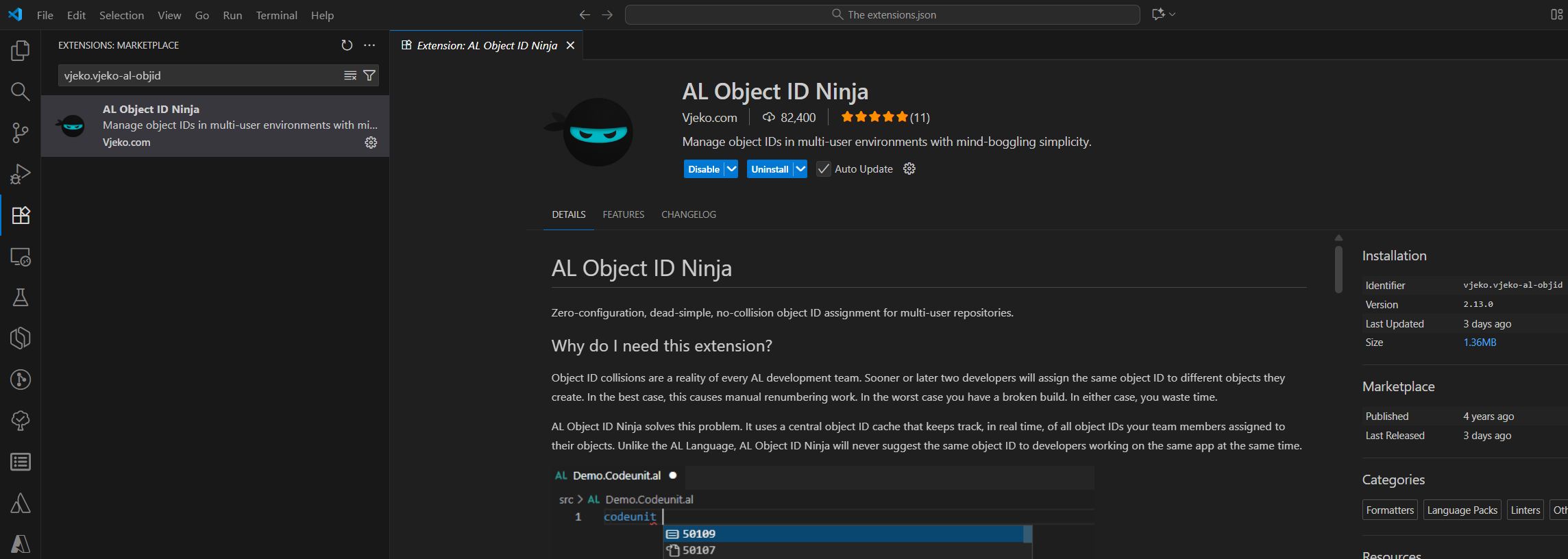Open the Terminal menu
The height and width of the screenshot is (559, 1568).
point(276,15)
